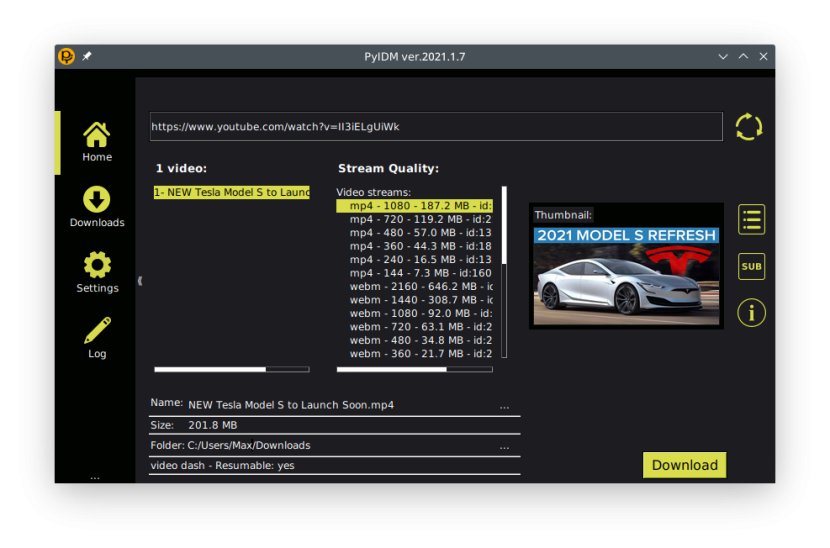Viewport: 830px width, 548px height.
Task: Select mp4 - 144 - 7.3 MB stream
Action: pos(414,273)
